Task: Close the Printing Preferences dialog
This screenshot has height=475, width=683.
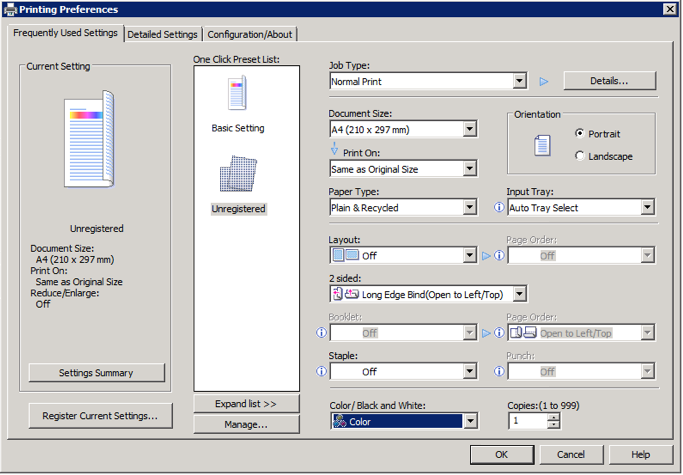Action: pos(669,9)
